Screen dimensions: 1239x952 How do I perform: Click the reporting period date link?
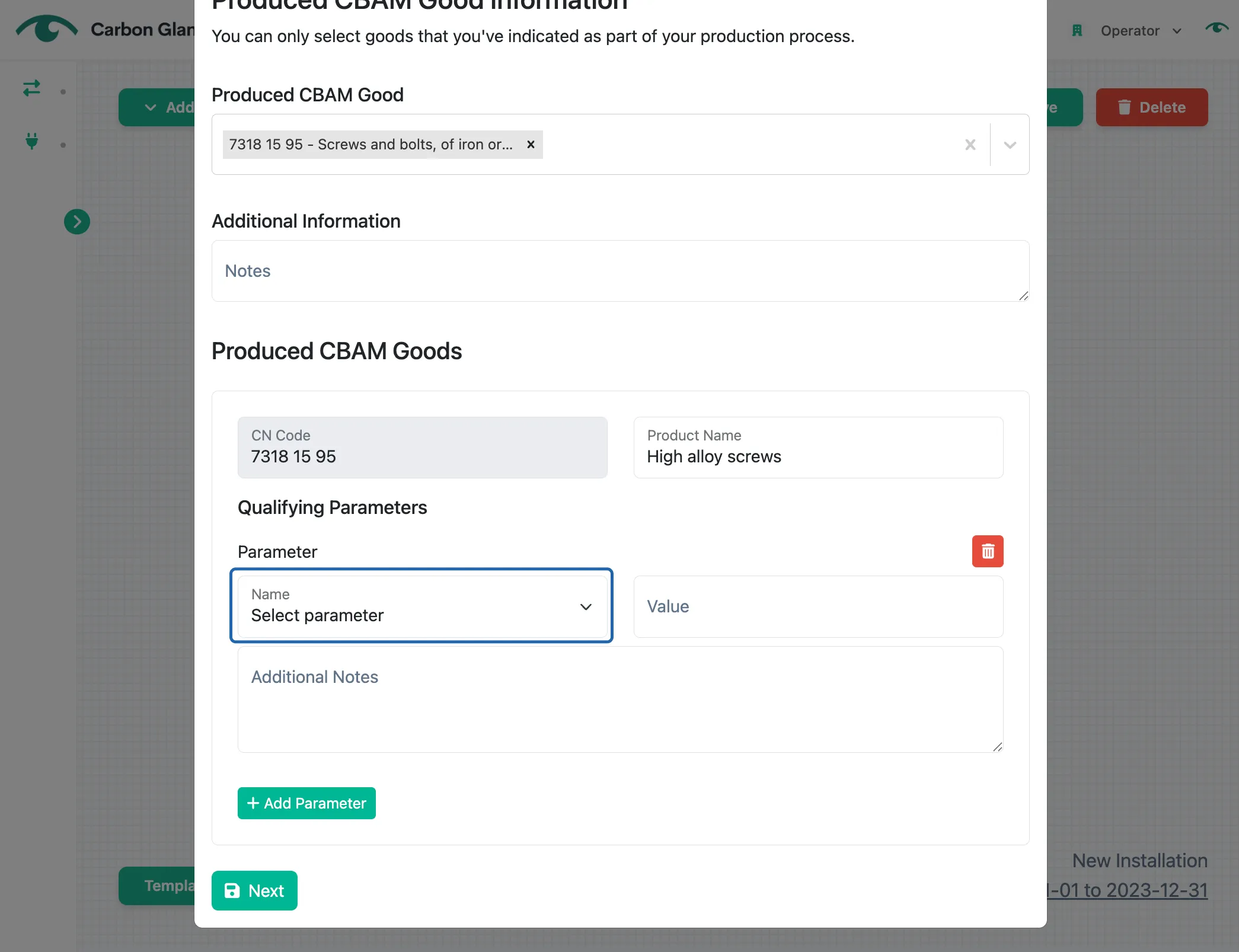pos(1128,890)
